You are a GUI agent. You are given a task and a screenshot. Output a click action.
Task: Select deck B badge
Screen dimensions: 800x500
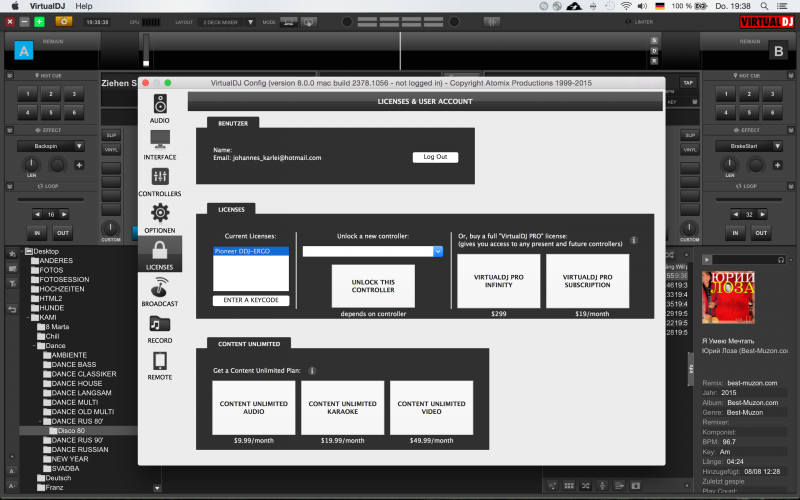tap(778, 51)
